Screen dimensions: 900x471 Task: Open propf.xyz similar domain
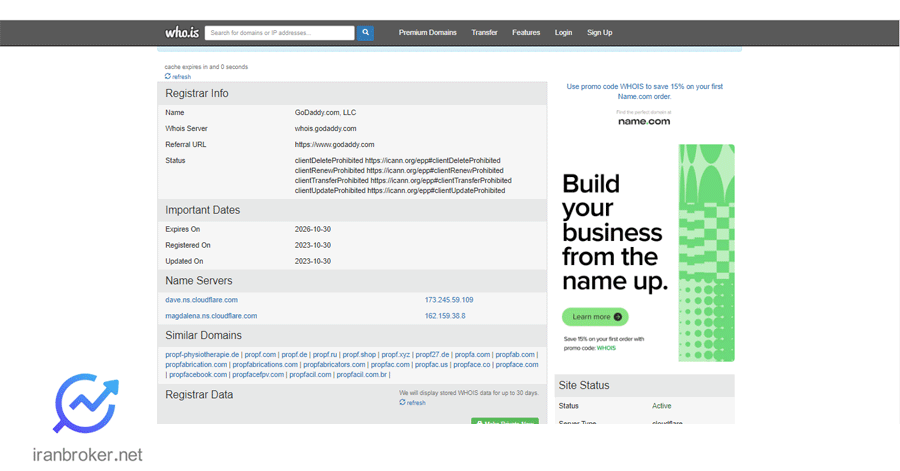tap(395, 355)
